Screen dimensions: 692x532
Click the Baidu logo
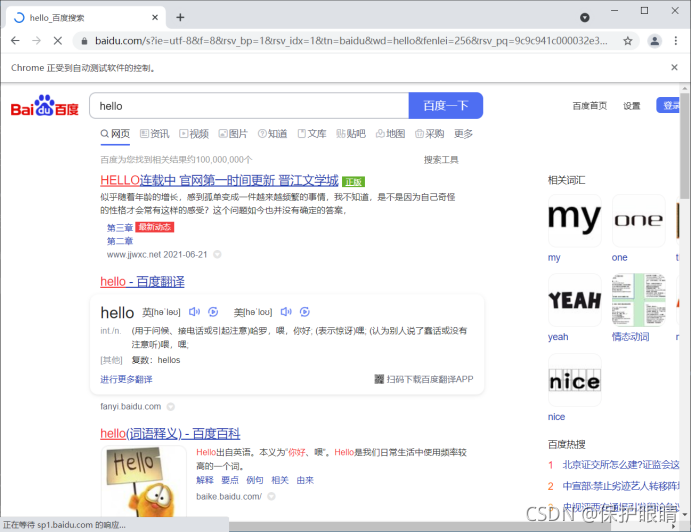[x=45, y=106]
